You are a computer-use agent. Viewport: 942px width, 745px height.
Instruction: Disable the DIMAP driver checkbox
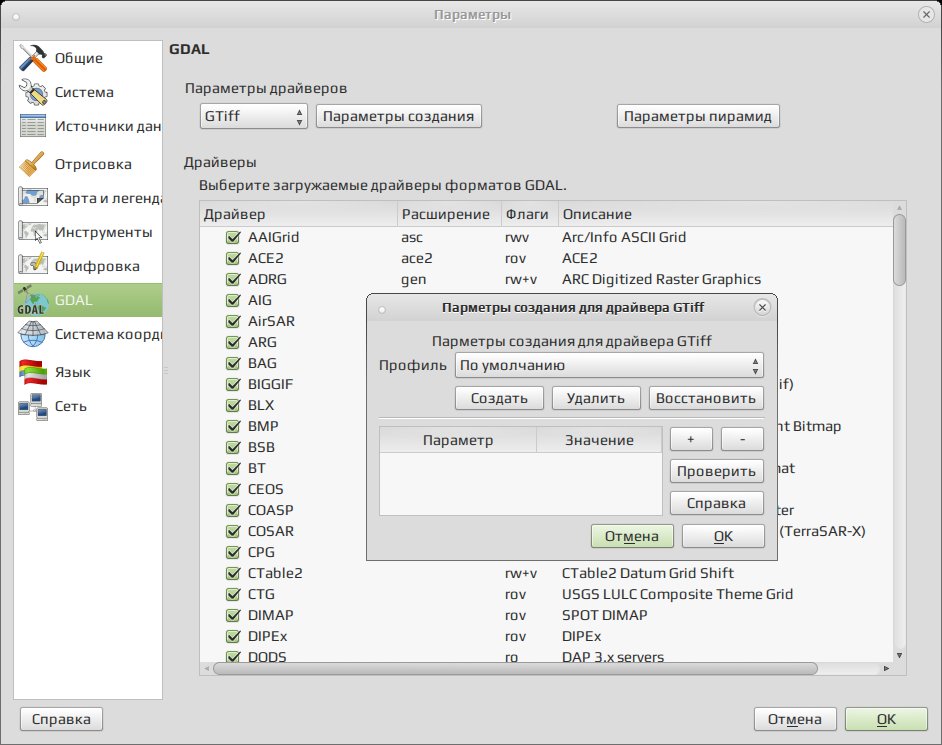233,615
